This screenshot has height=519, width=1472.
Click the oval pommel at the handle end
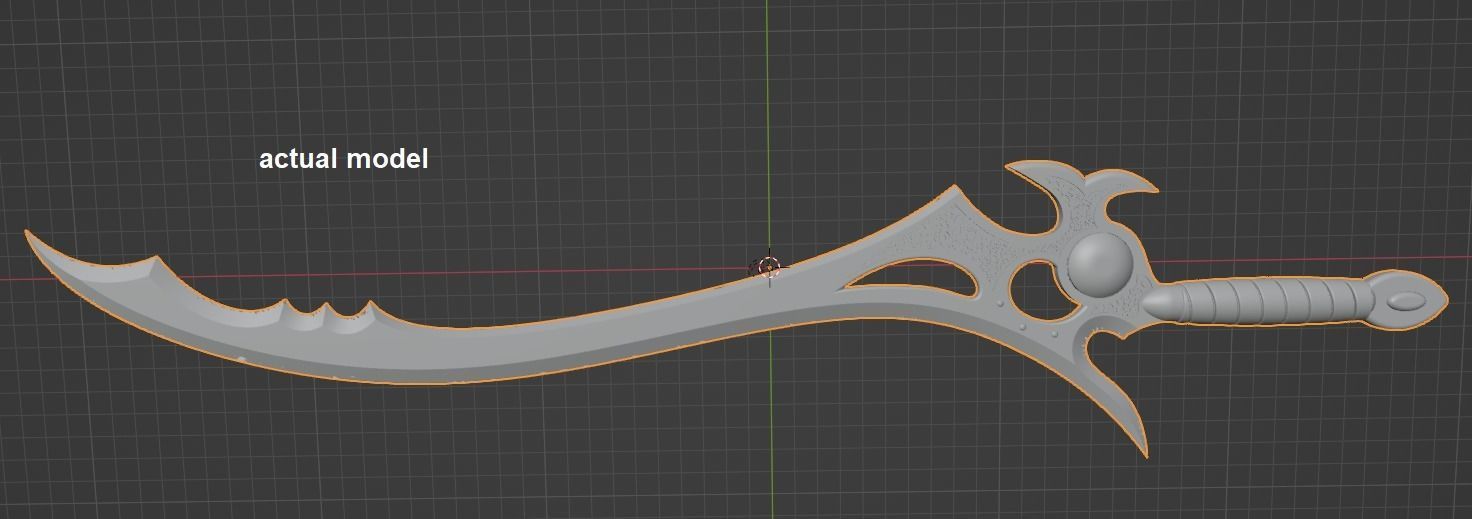pos(1408,300)
